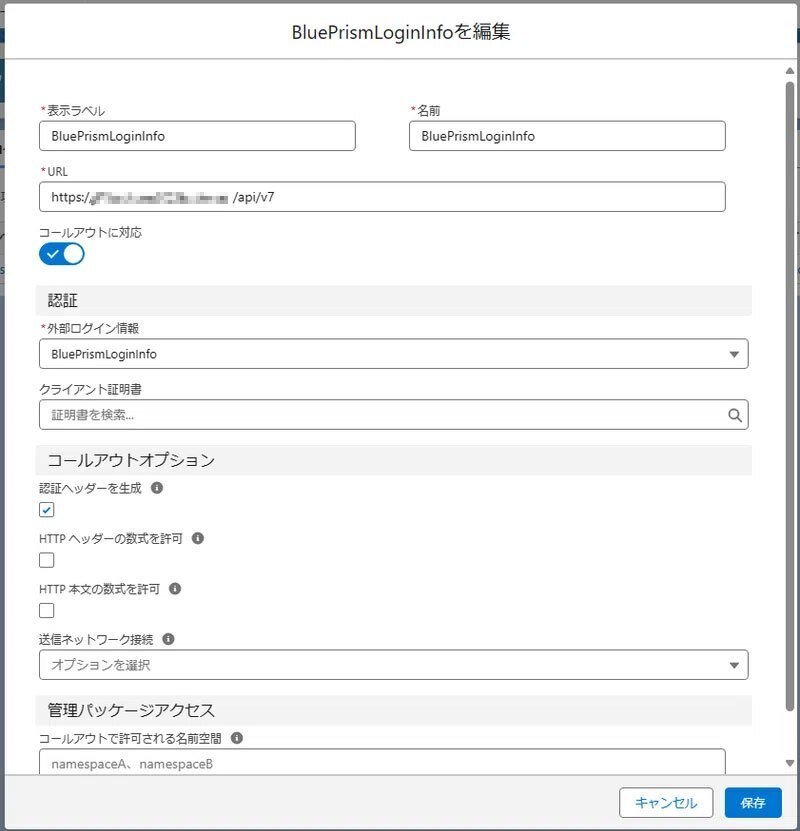Screen dimensions: 800x831
Task: Click the 保存 button
Action: click(753, 802)
